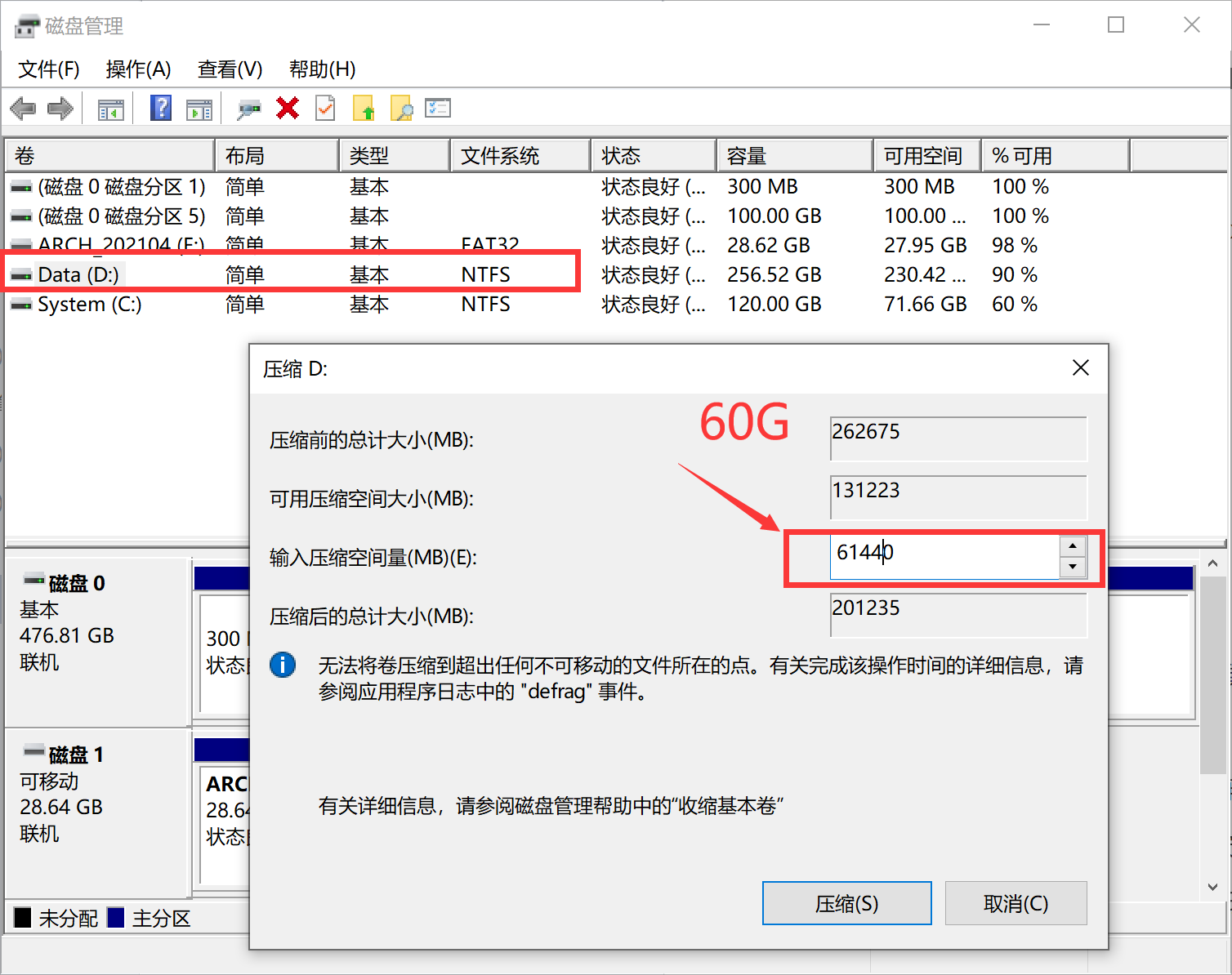Select the (磁盘 0 磁盘分区 1) volume row
The image size is (1232, 975).
pyautogui.click(x=617, y=187)
